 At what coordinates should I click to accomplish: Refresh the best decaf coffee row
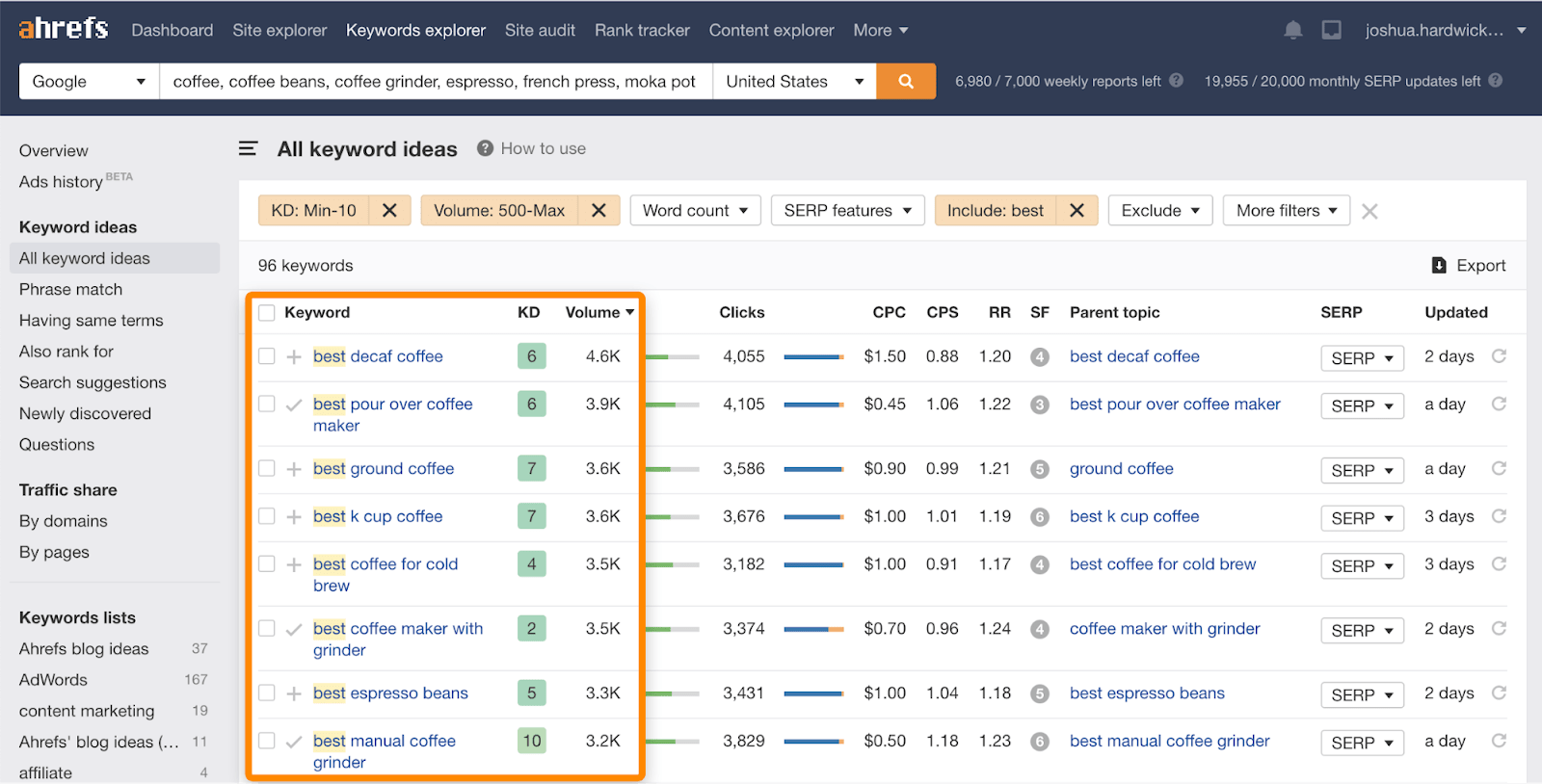[1499, 356]
